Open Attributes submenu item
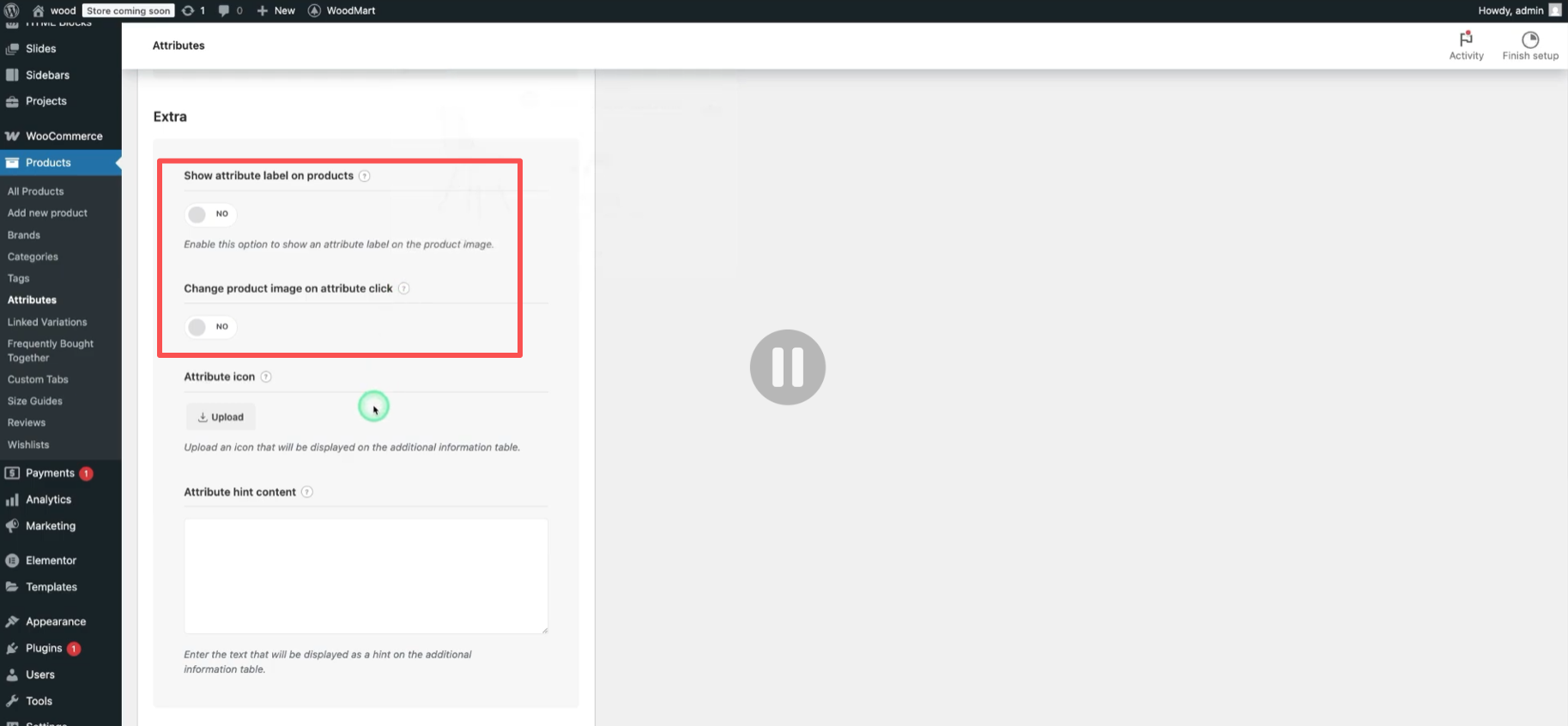This screenshot has height=726, width=1568. [x=32, y=300]
